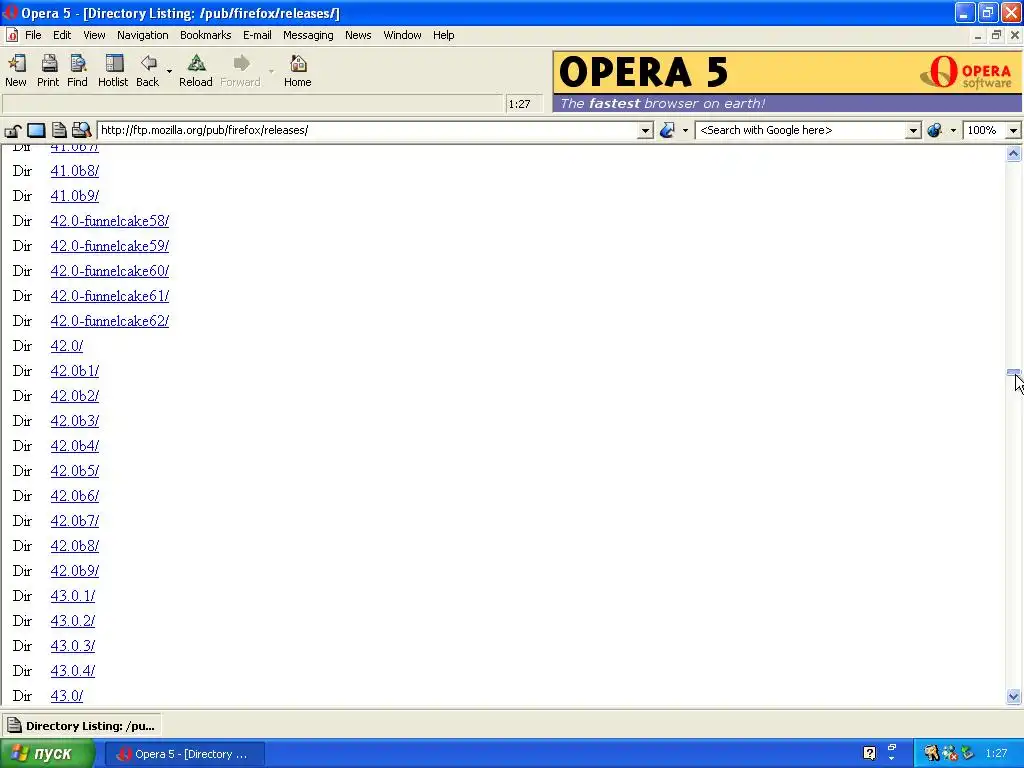Viewport: 1024px width, 768px height.
Task: Open the 41.0b8/ directory link
Action: pyautogui.click(x=75, y=171)
